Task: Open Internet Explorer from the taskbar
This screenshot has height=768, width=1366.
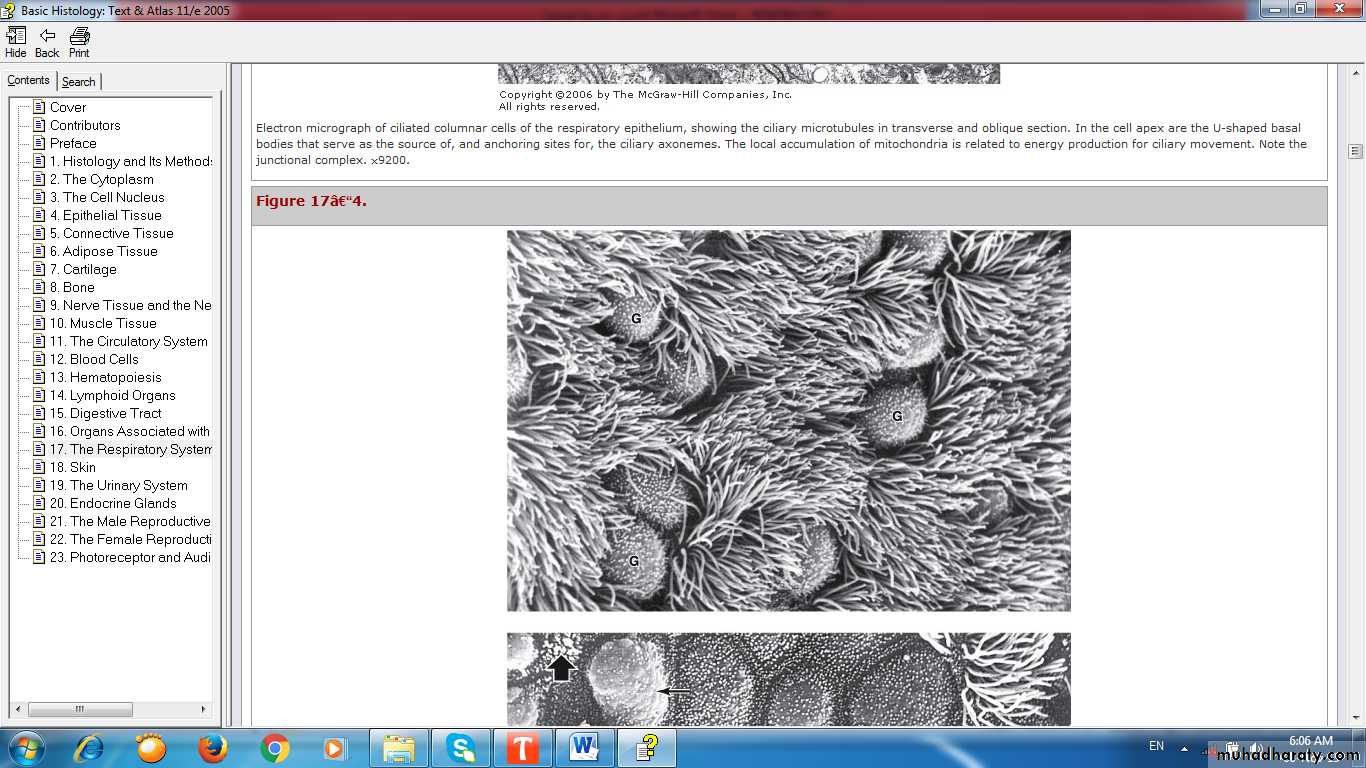Action: (x=89, y=748)
